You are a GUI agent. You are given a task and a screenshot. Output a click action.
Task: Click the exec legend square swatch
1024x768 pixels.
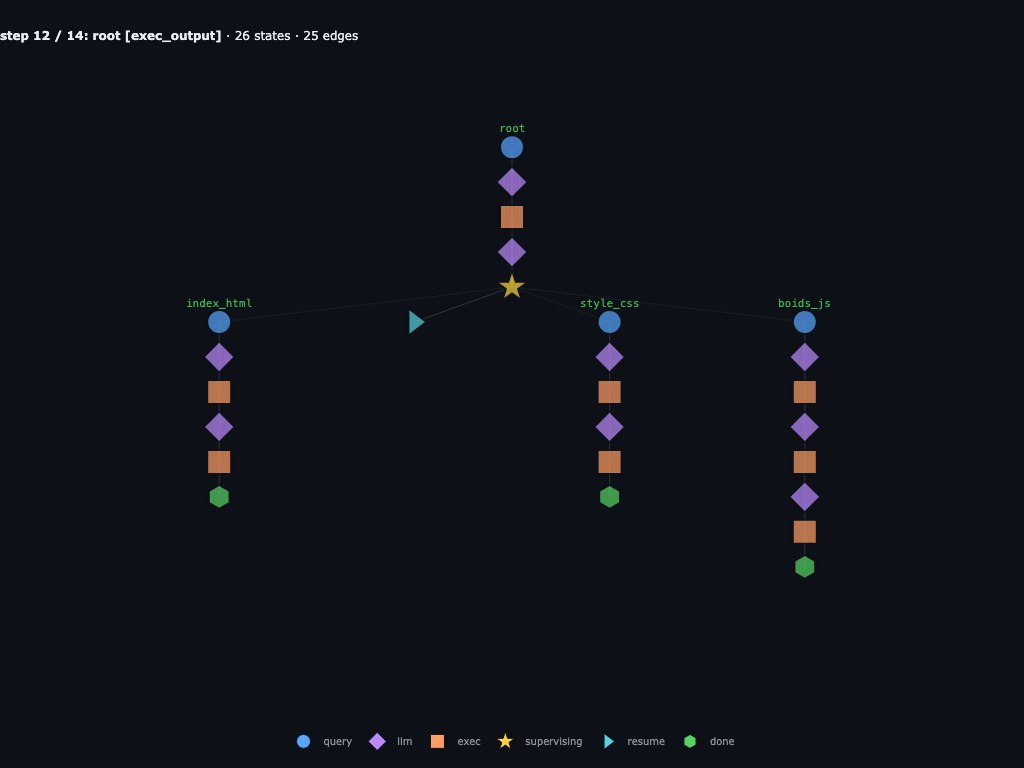(x=438, y=741)
